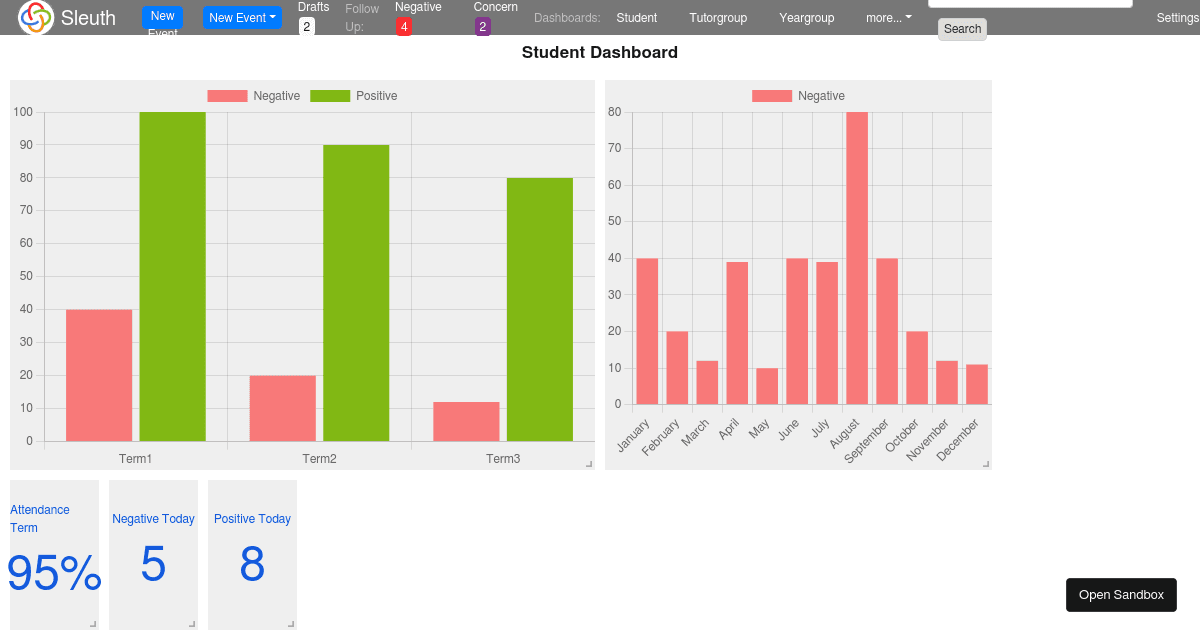The height and width of the screenshot is (630, 1200).
Task: Select the Follow Up indicator
Action: (x=362, y=17)
